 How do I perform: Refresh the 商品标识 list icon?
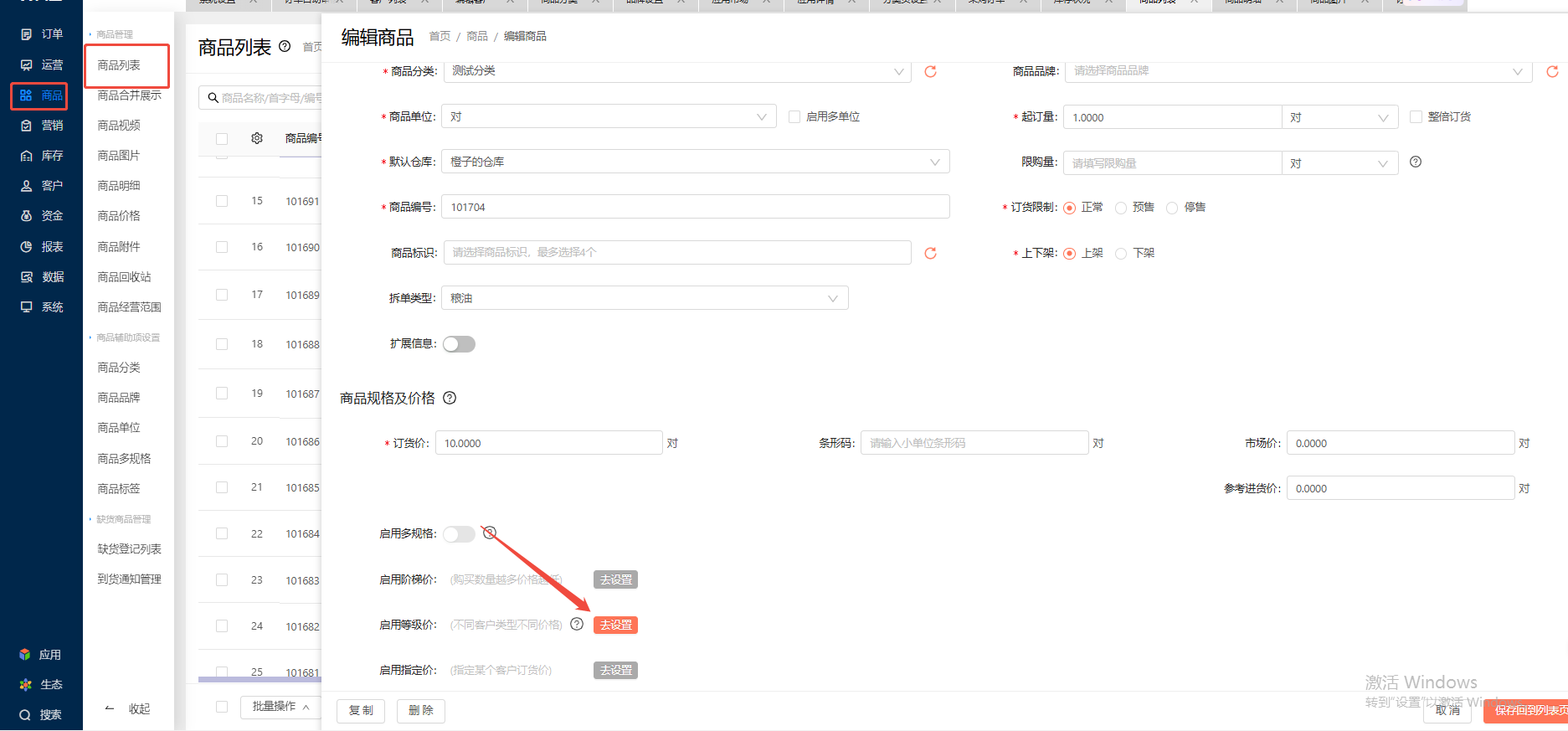click(x=930, y=253)
